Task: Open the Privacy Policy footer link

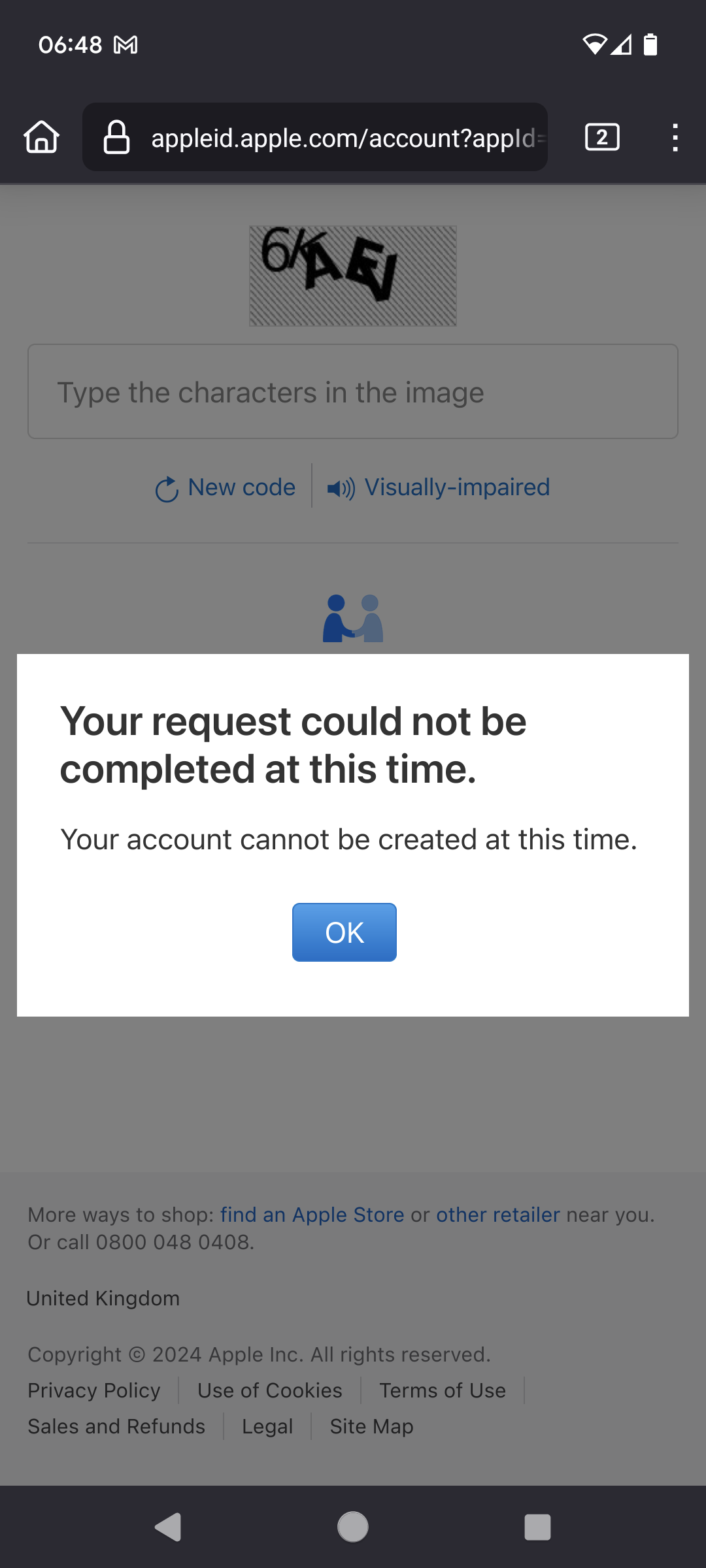Action: tap(94, 1390)
